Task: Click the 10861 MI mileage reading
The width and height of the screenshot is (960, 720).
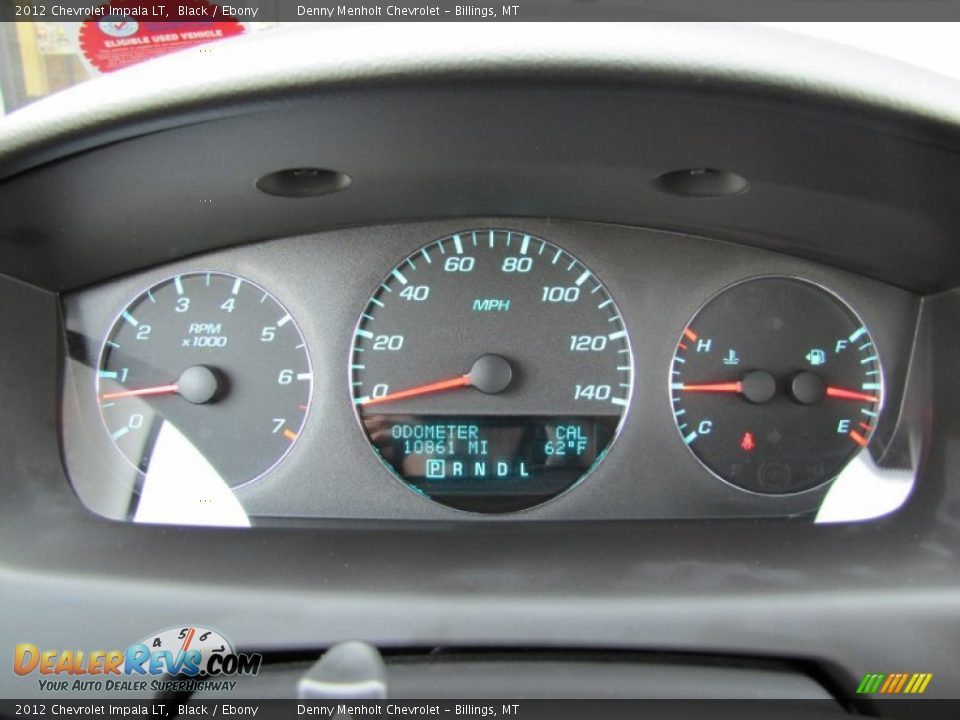Action: [445, 448]
